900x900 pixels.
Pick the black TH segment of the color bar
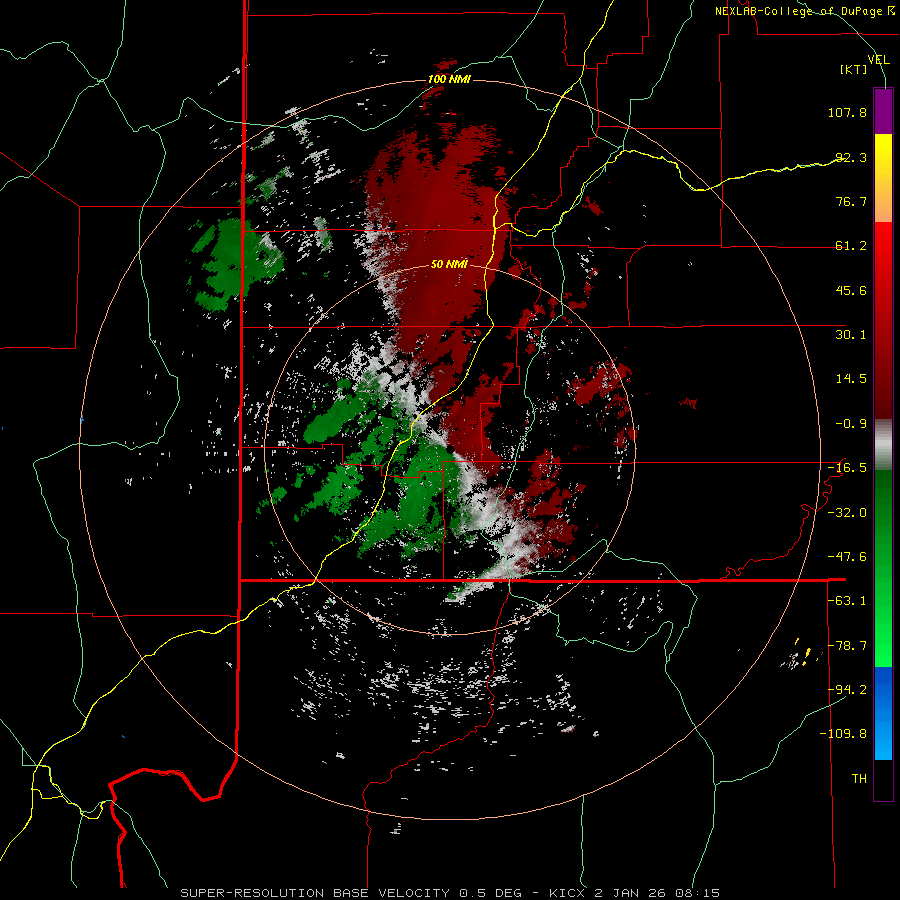pos(883,780)
